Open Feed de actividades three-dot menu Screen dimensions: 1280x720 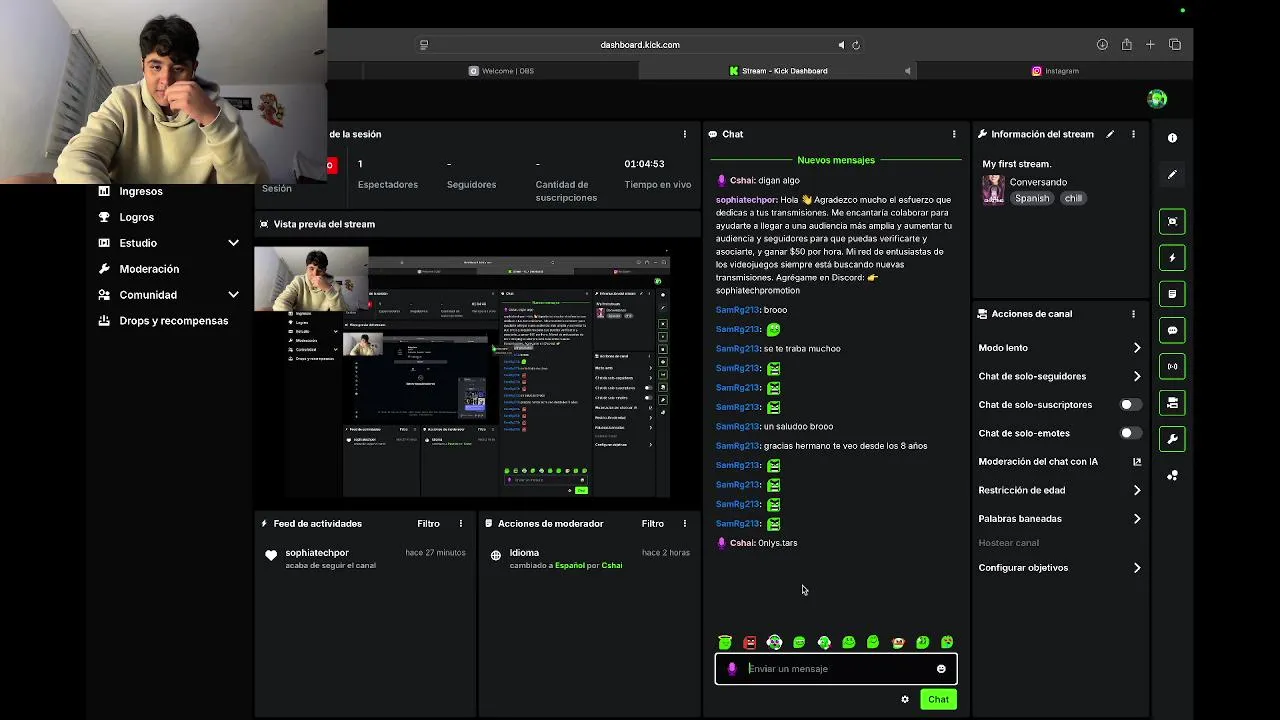click(x=461, y=524)
